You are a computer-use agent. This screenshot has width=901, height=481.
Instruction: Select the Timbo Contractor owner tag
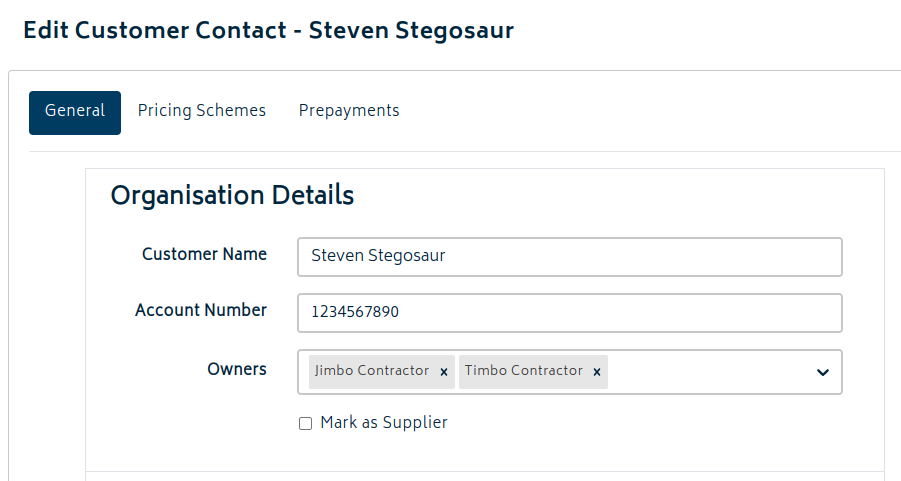click(523, 371)
